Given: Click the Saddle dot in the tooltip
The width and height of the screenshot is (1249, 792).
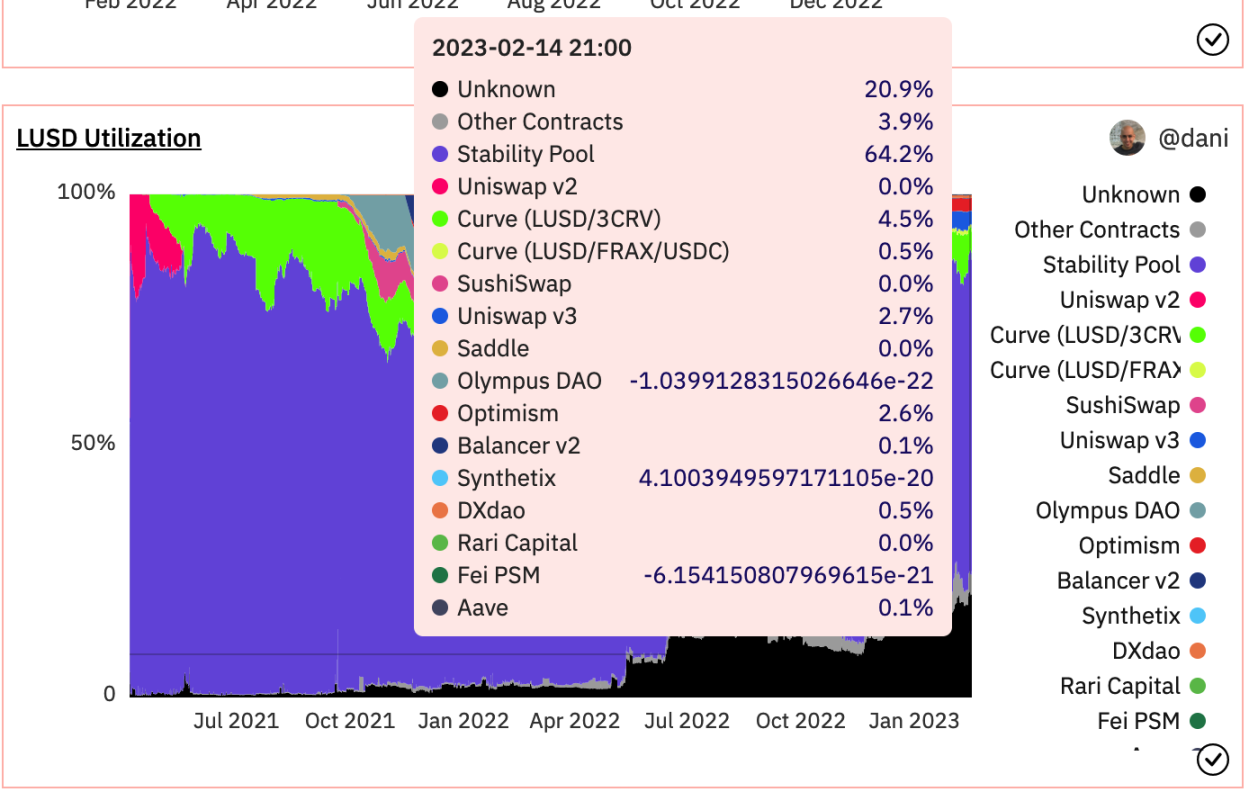Looking at the screenshot, I should tap(439, 349).
